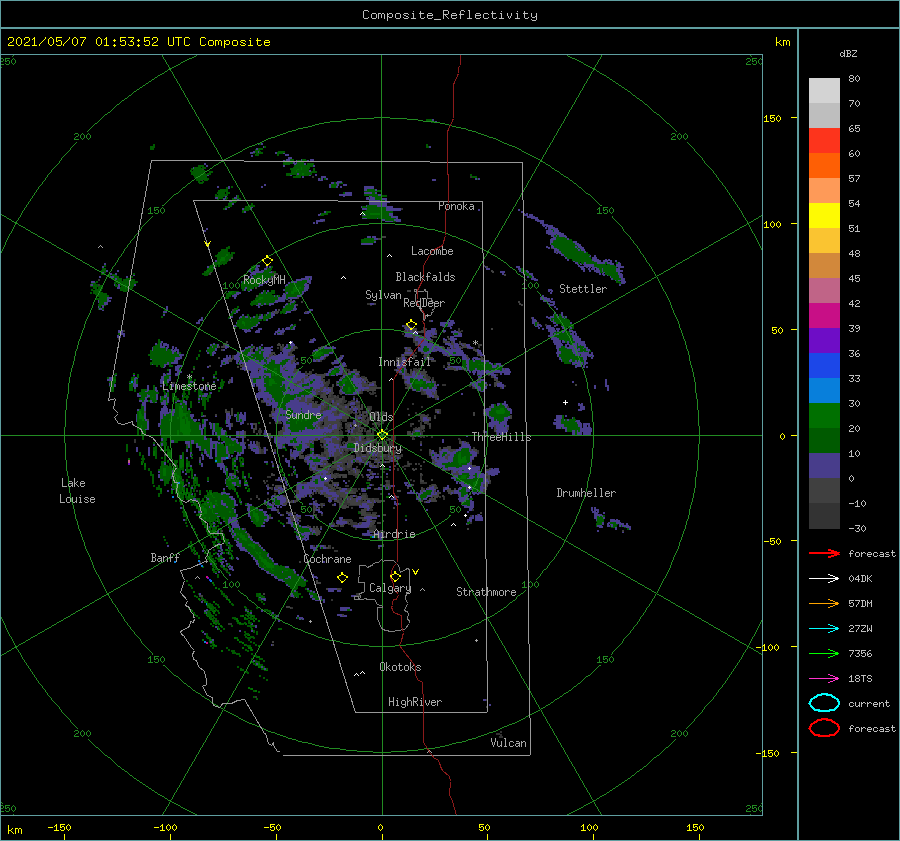The image size is (900, 841).
Task: Click the Drumheller city label
Action: 586,493
